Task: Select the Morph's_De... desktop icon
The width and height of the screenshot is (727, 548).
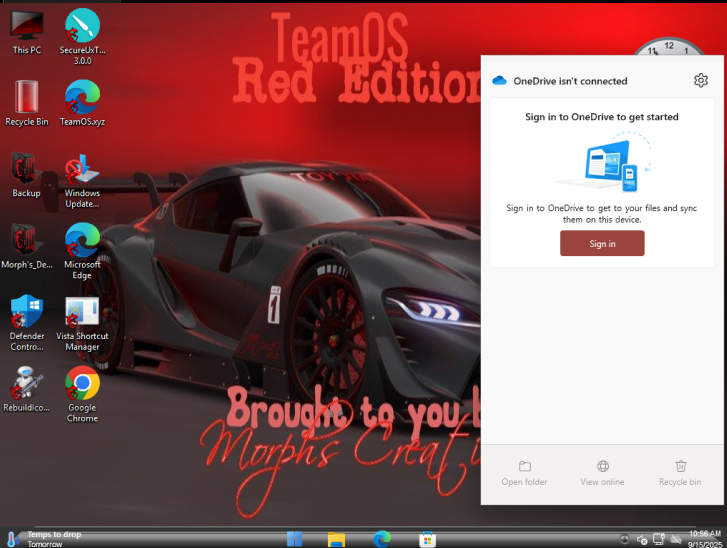Action: coord(27,247)
